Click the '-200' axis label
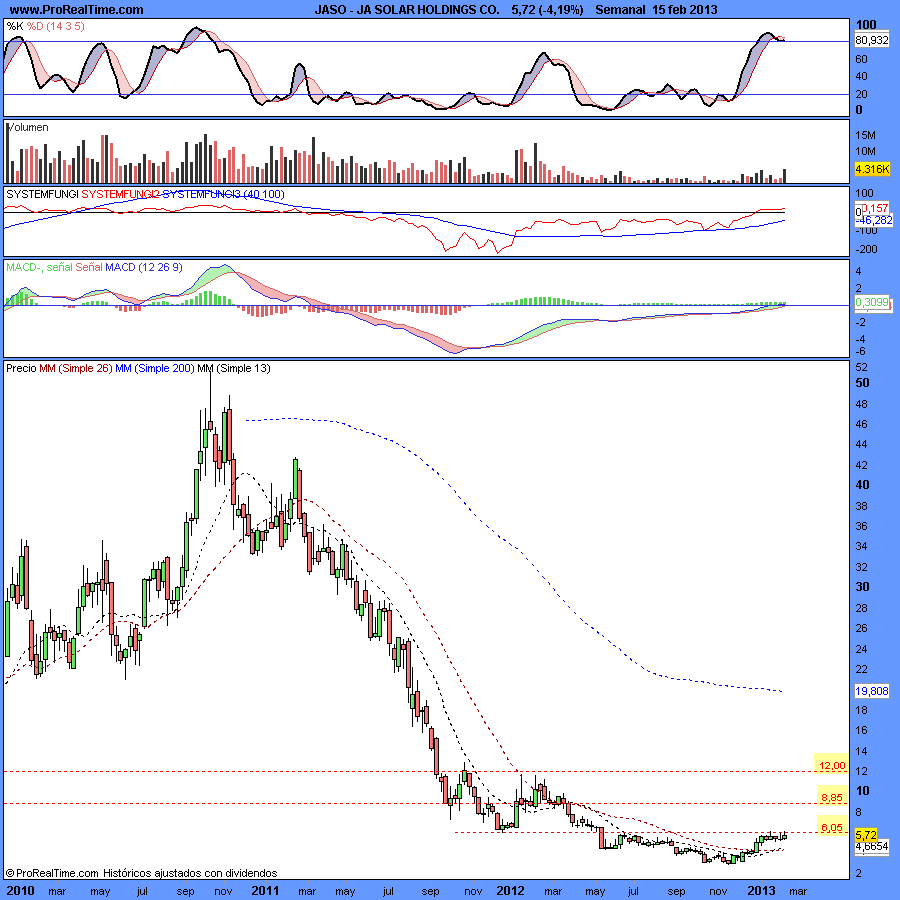Image resolution: width=900 pixels, height=900 pixels. pyautogui.click(x=867, y=249)
